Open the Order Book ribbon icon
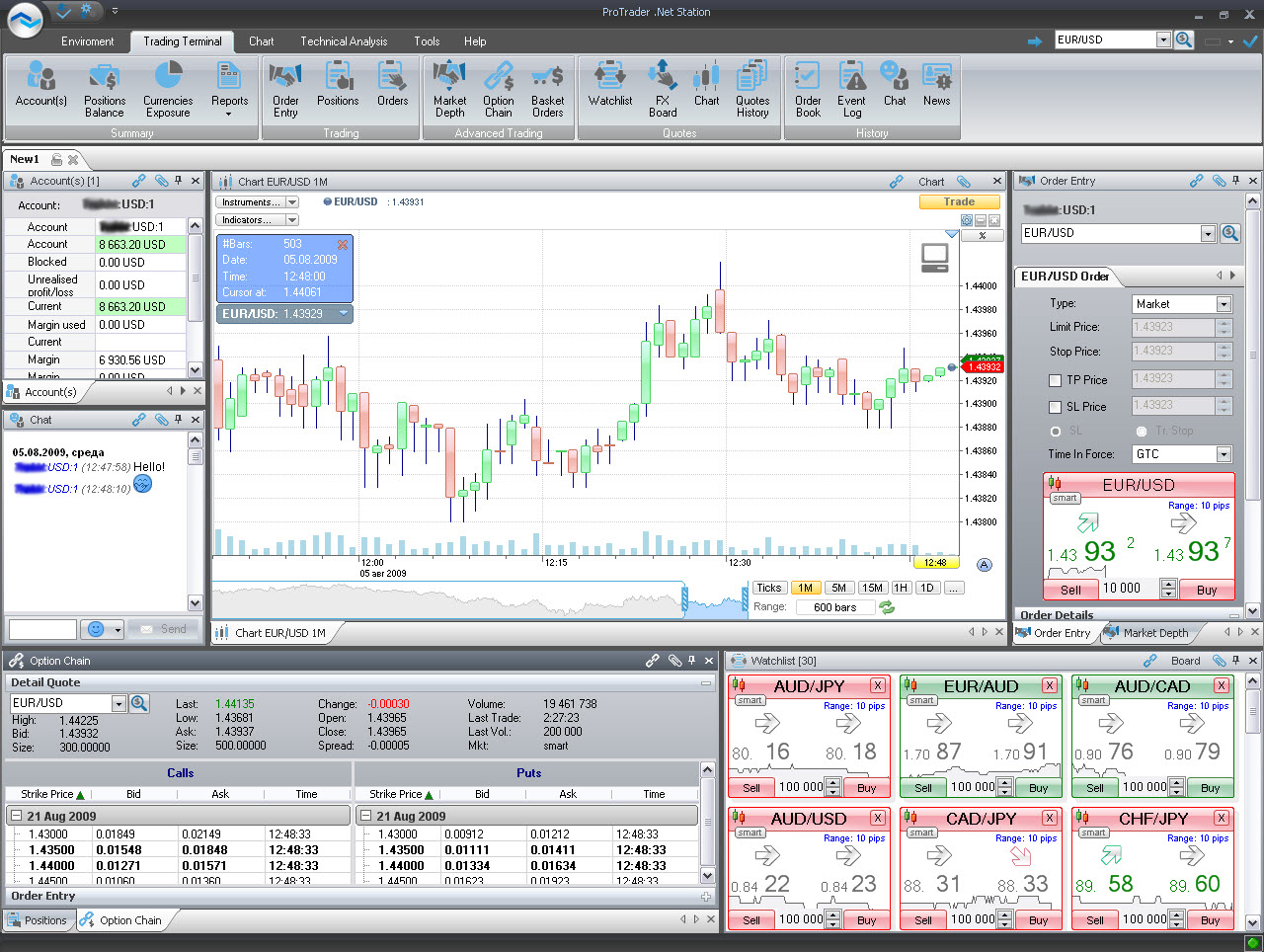Image resolution: width=1264 pixels, height=952 pixels. pos(808,90)
